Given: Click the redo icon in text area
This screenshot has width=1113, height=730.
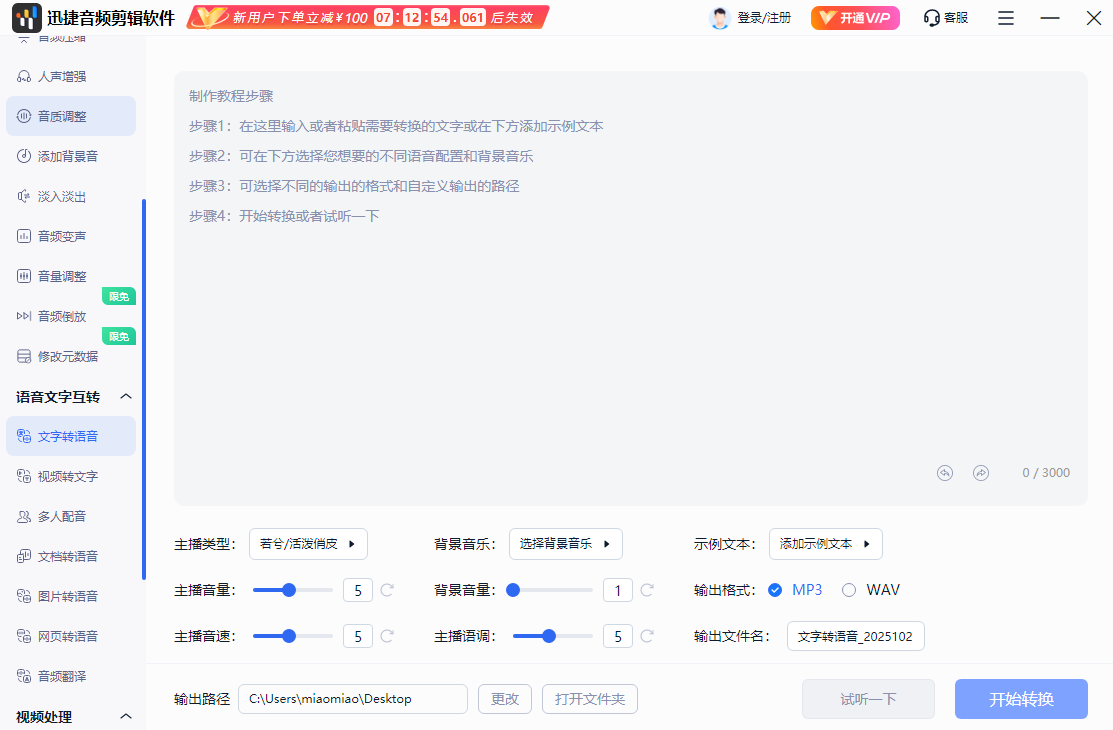Looking at the screenshot, I should (981, 473).
